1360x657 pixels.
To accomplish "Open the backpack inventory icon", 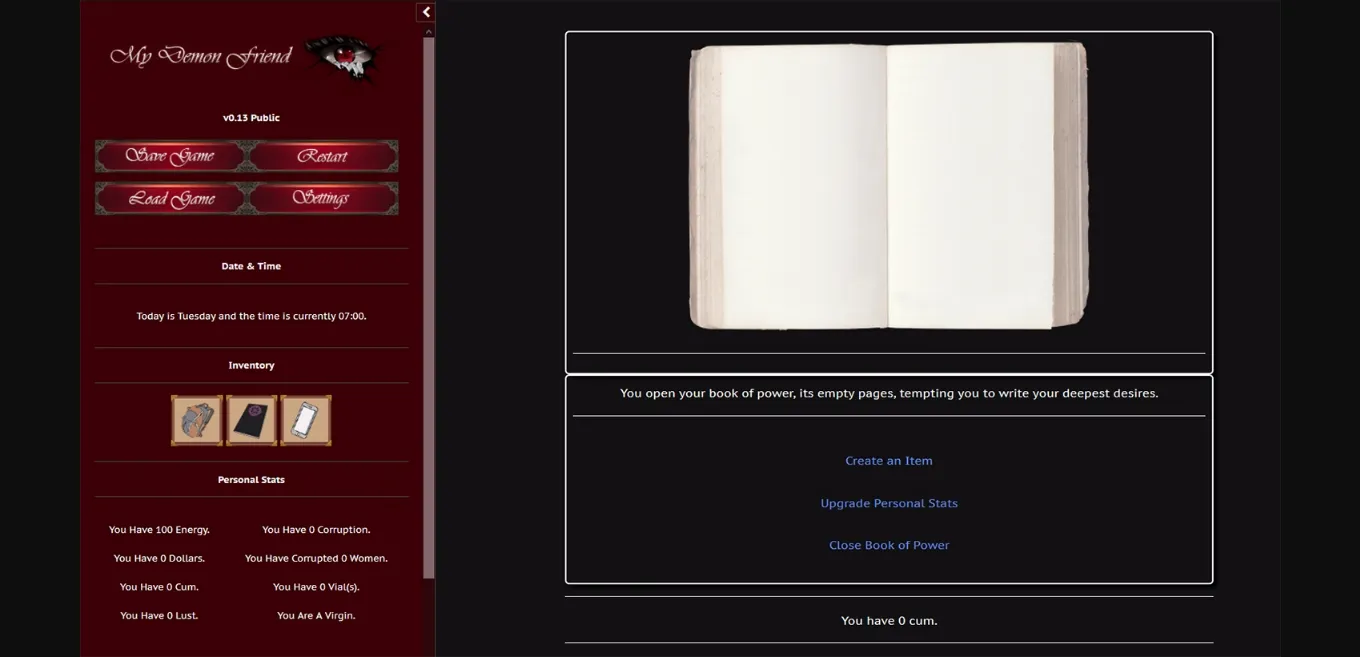I will point(196,419).
